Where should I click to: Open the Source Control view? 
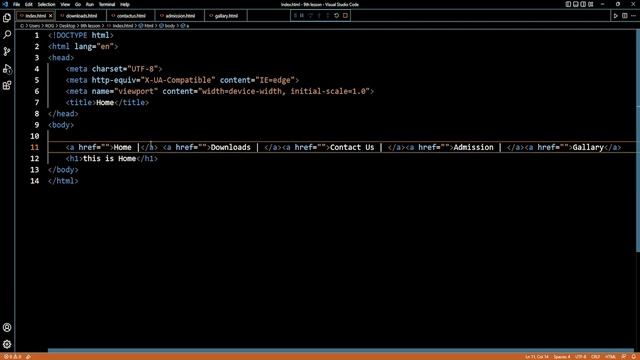point(7,51)
